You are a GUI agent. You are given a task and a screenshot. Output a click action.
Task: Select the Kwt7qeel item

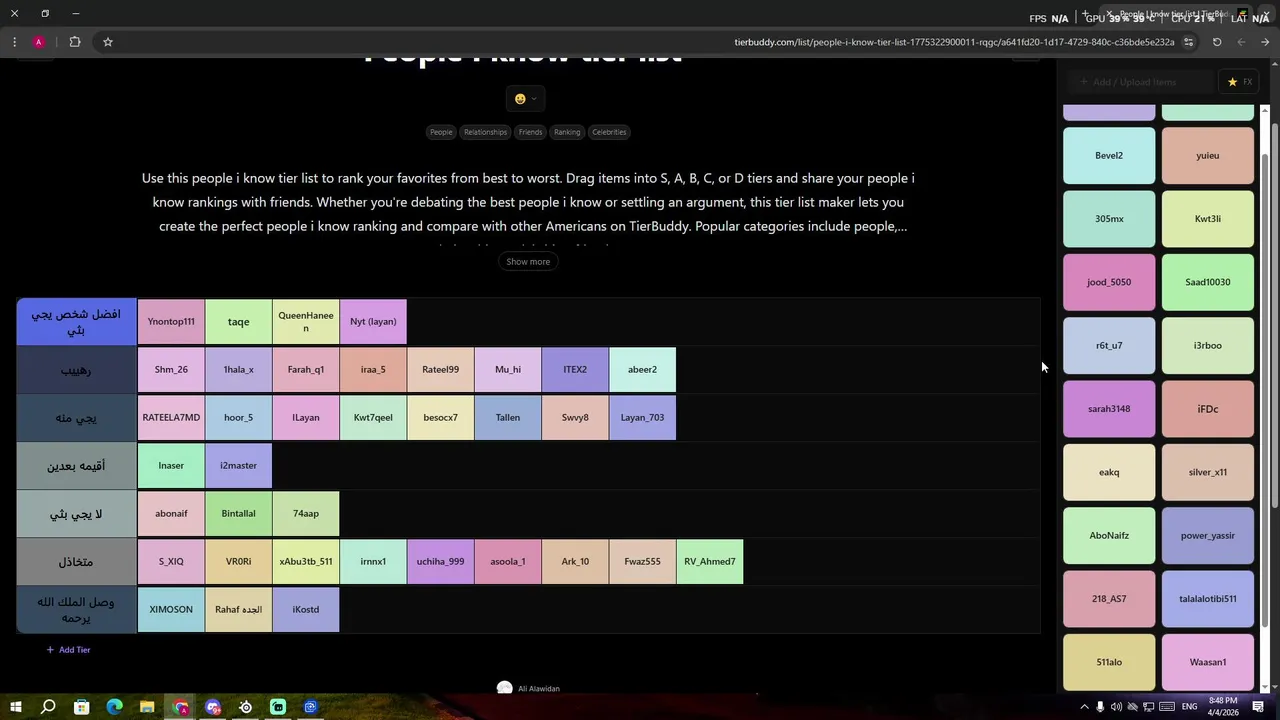point(373,418)
